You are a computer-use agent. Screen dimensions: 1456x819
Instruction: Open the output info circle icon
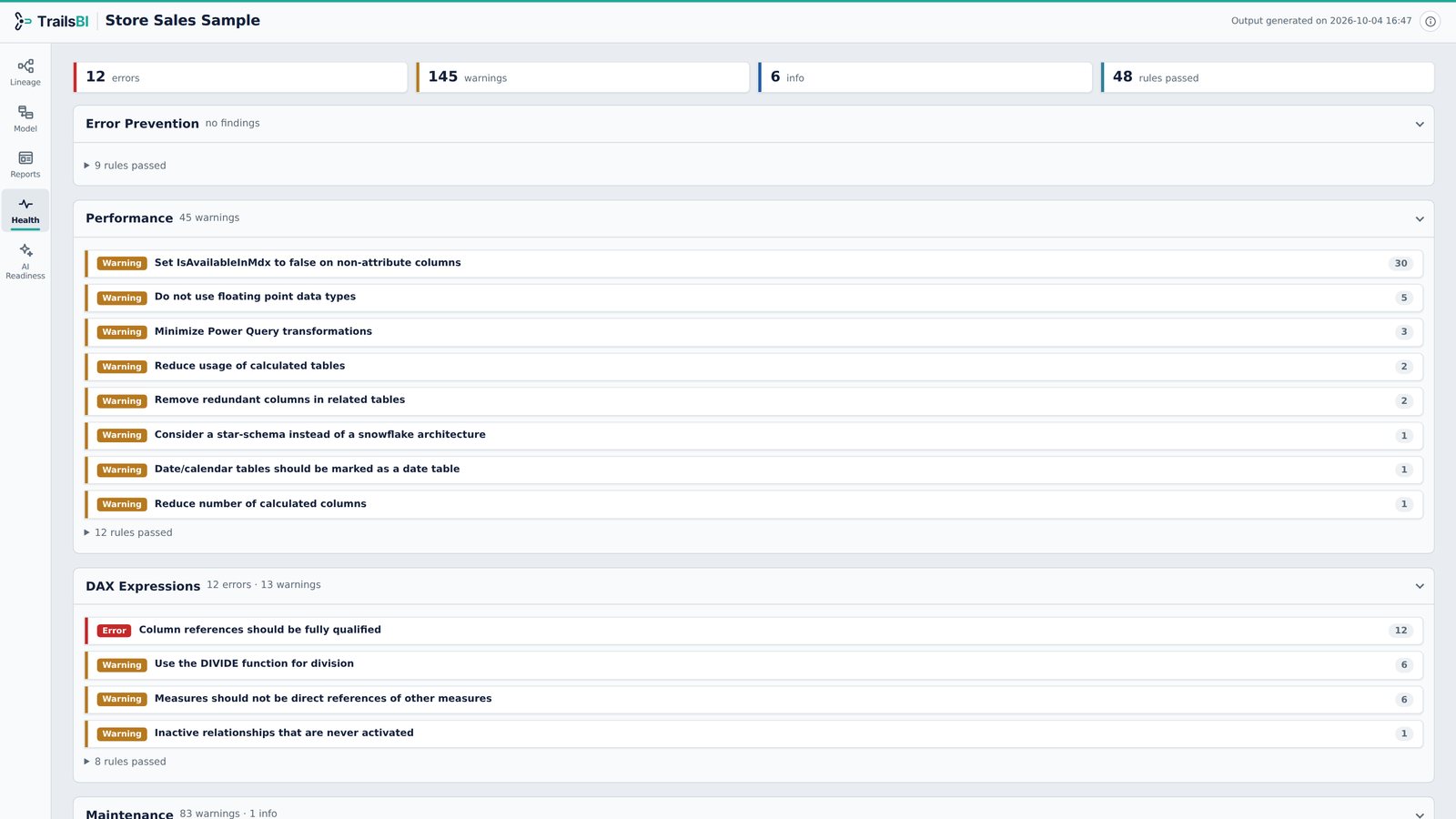[1431, 21]
